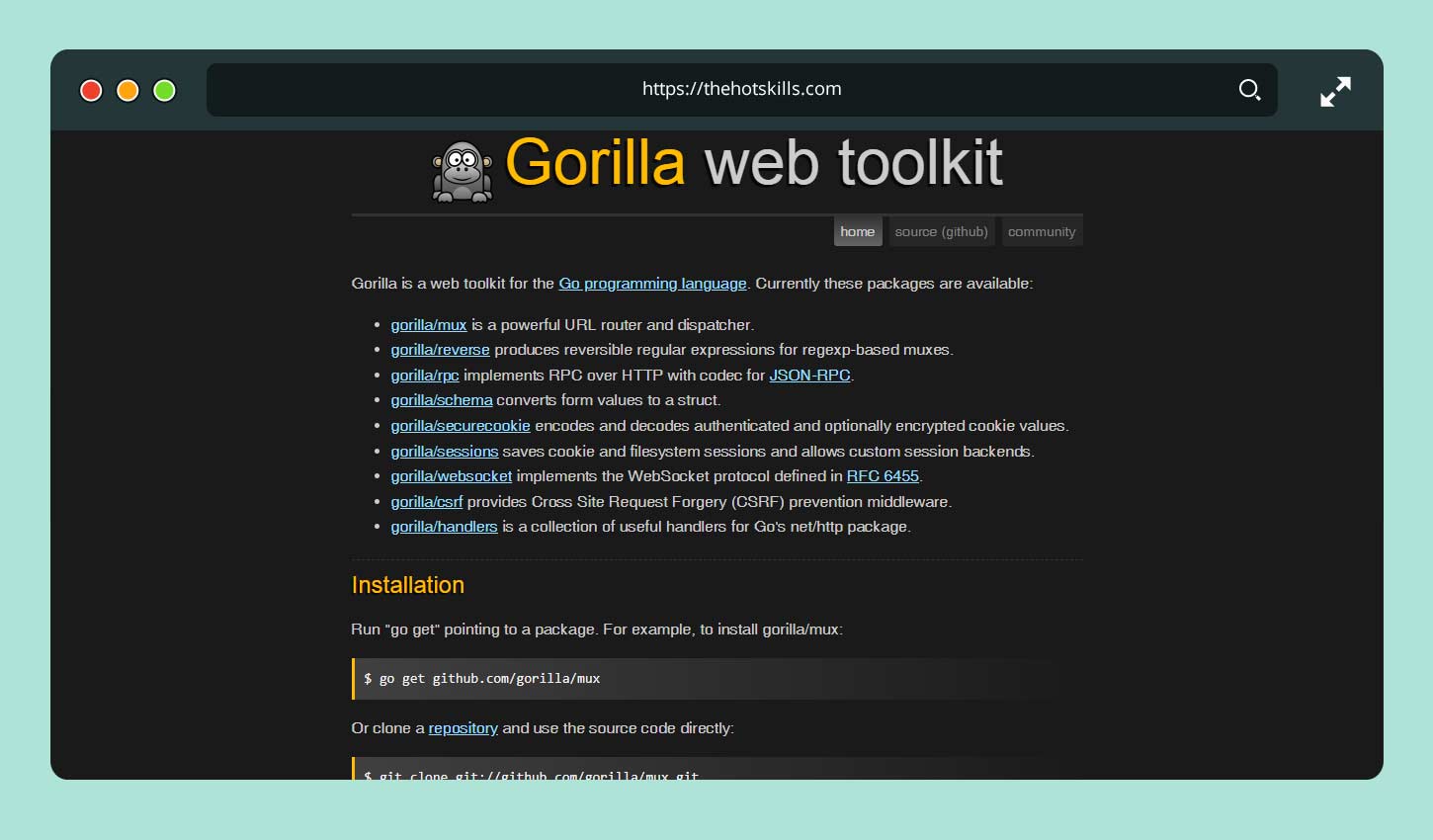Click the search magnifier icon in address bar
Screen dimensions: 1433x840
(1249, 90)
